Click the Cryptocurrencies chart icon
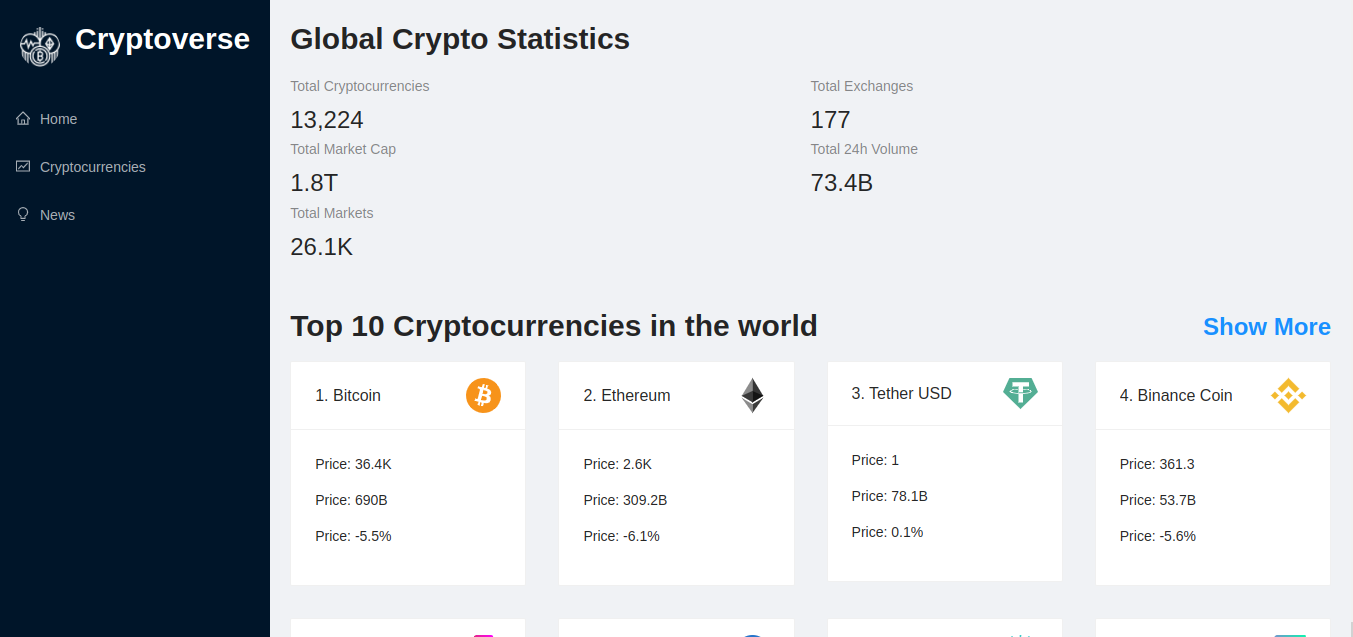 23,167
